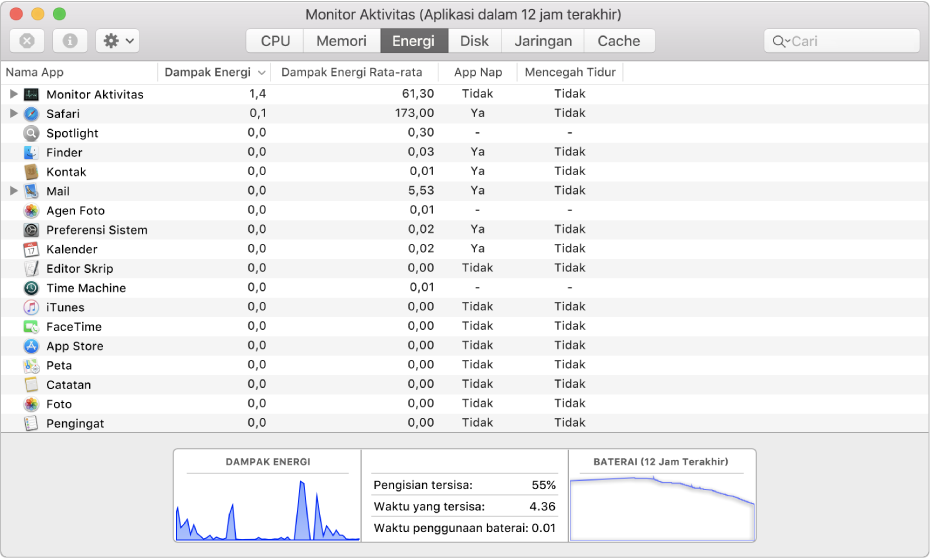Click the quit process X button
This screenshot has width=931, height=559.
pos(27,41)
